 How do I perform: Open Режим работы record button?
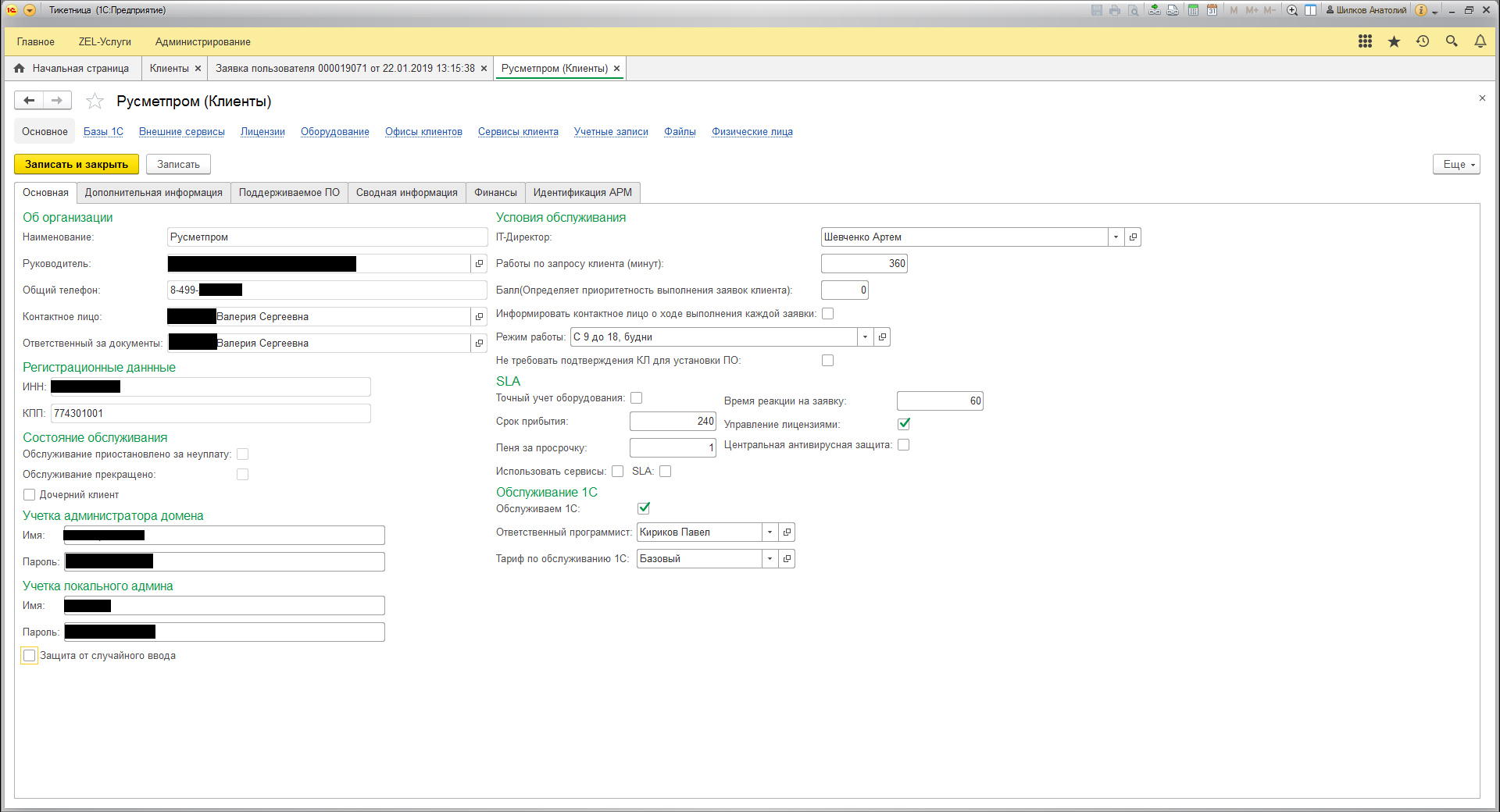point(882,337)
